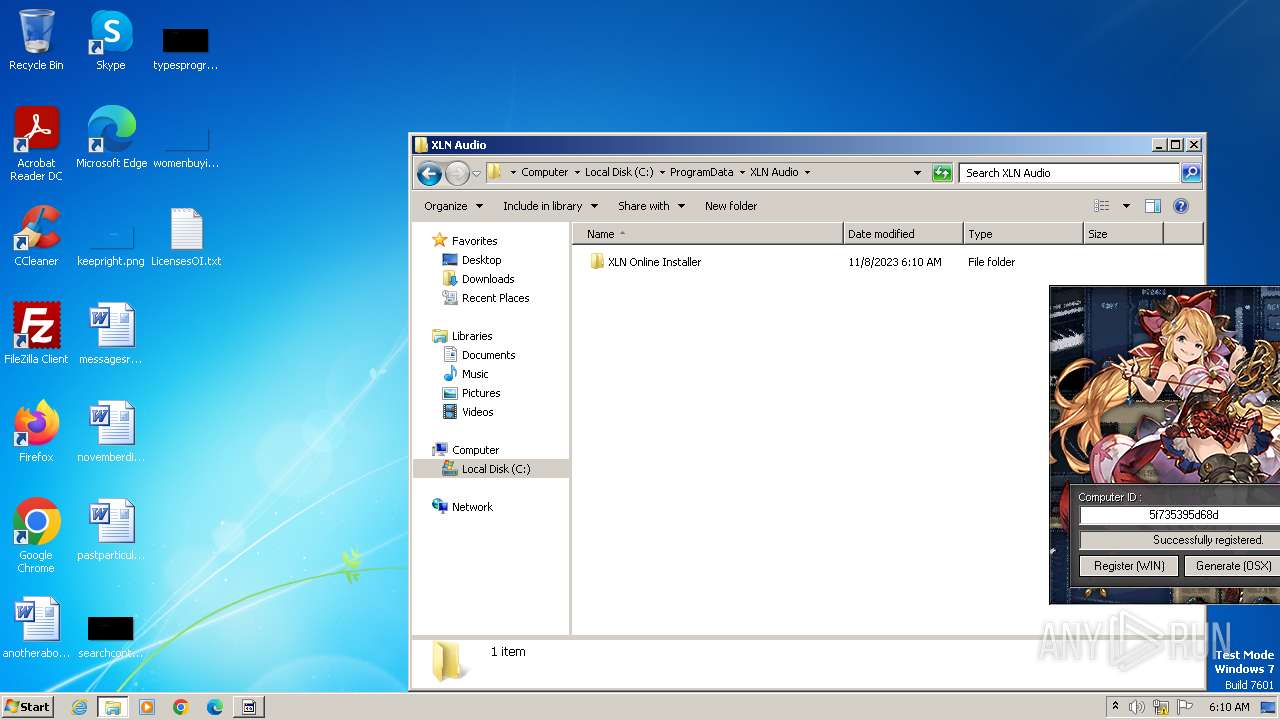Select Network in the navigation pane
Screen dimensions: 1280x720
(x=472, y=507)
